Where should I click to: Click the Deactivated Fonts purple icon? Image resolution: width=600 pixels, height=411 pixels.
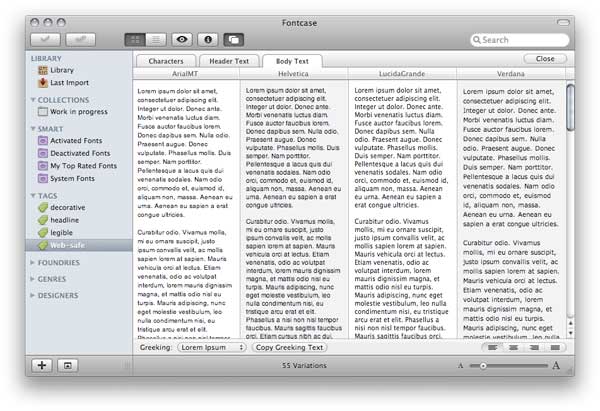pos(43,153)
